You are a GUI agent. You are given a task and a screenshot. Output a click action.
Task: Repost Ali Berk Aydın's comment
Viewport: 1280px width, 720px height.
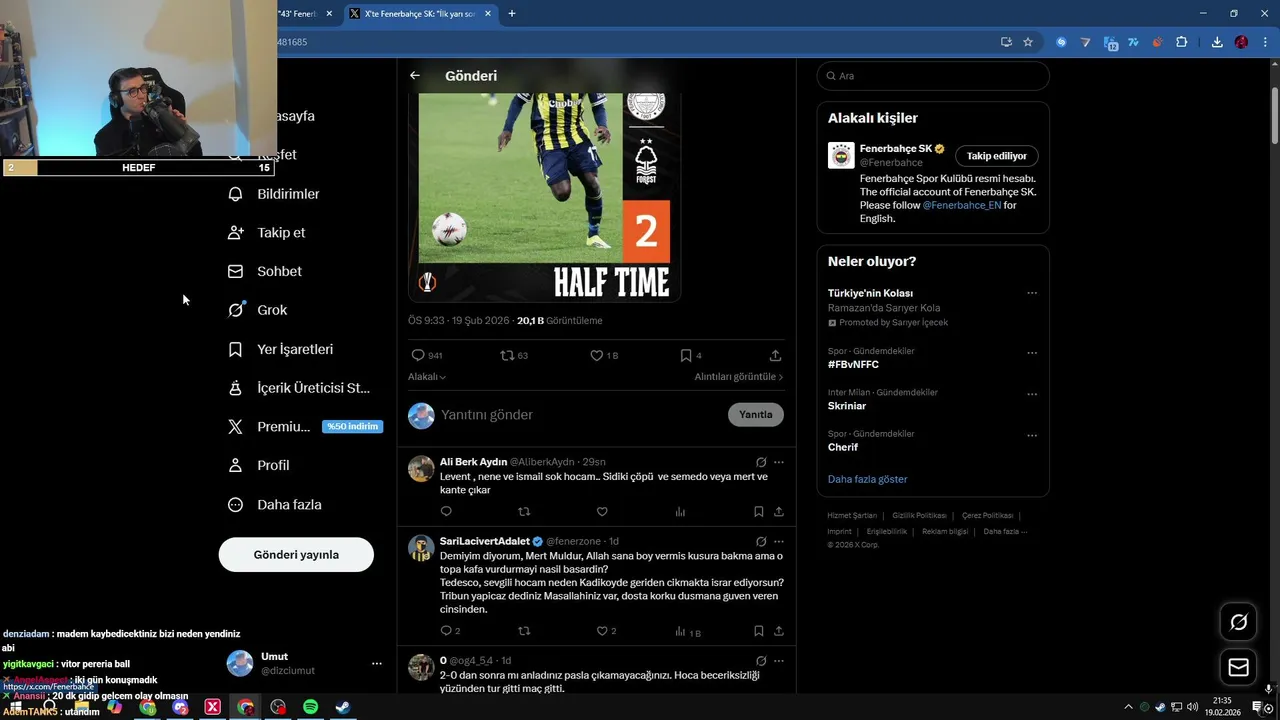point(524,512)
